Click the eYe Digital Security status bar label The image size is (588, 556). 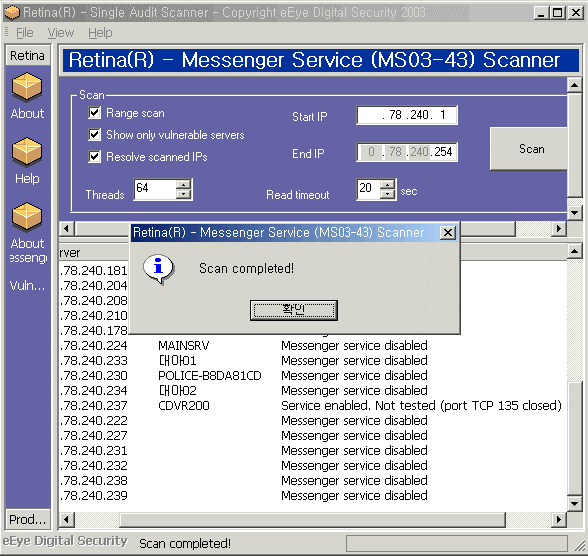(65, 541)
